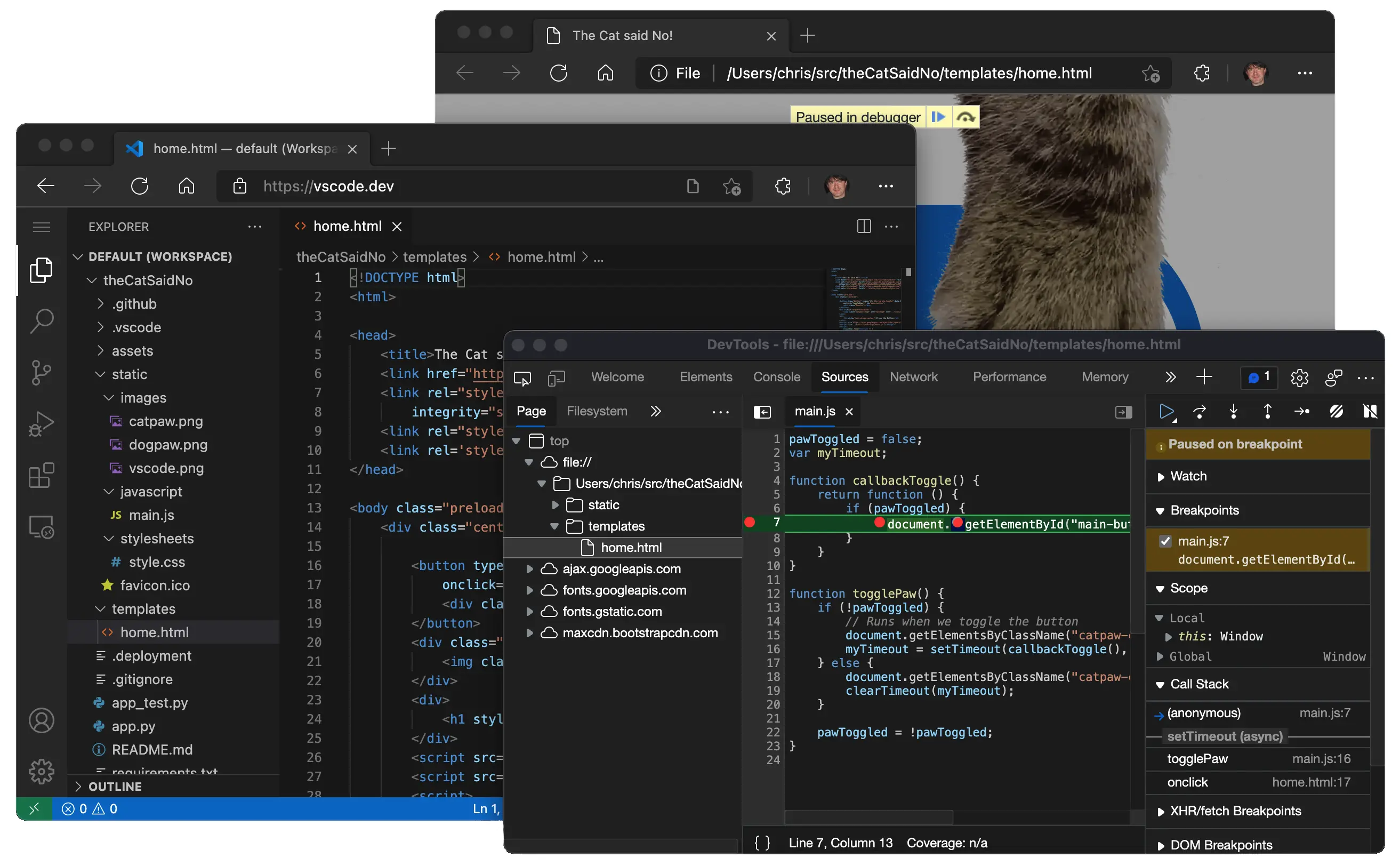Click the Filesystem tab in DevTools sources
The width and height of the screenshot is (1400, 866).
[x=596, y=410]
